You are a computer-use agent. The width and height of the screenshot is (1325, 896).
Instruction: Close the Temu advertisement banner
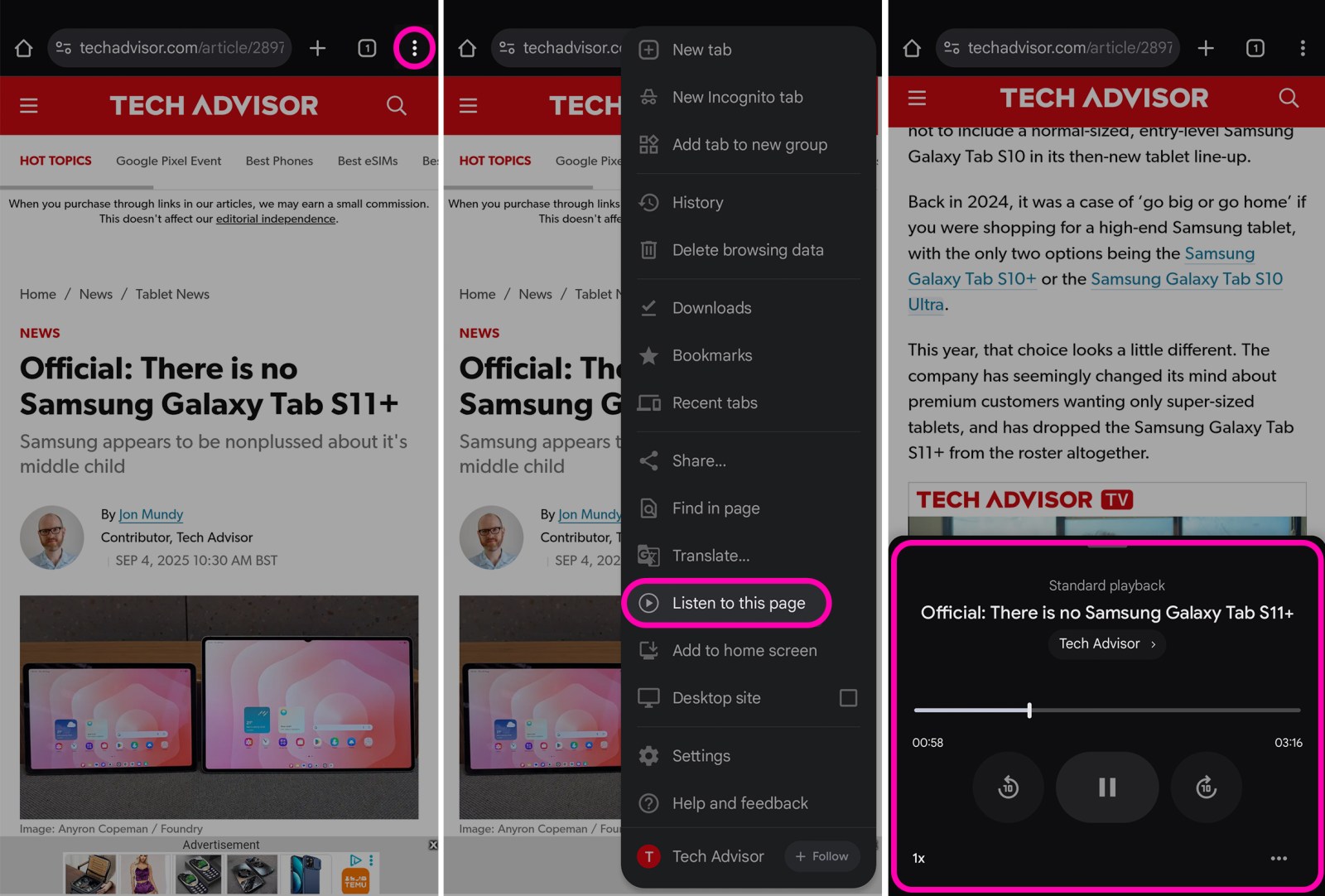pos(432,845)
